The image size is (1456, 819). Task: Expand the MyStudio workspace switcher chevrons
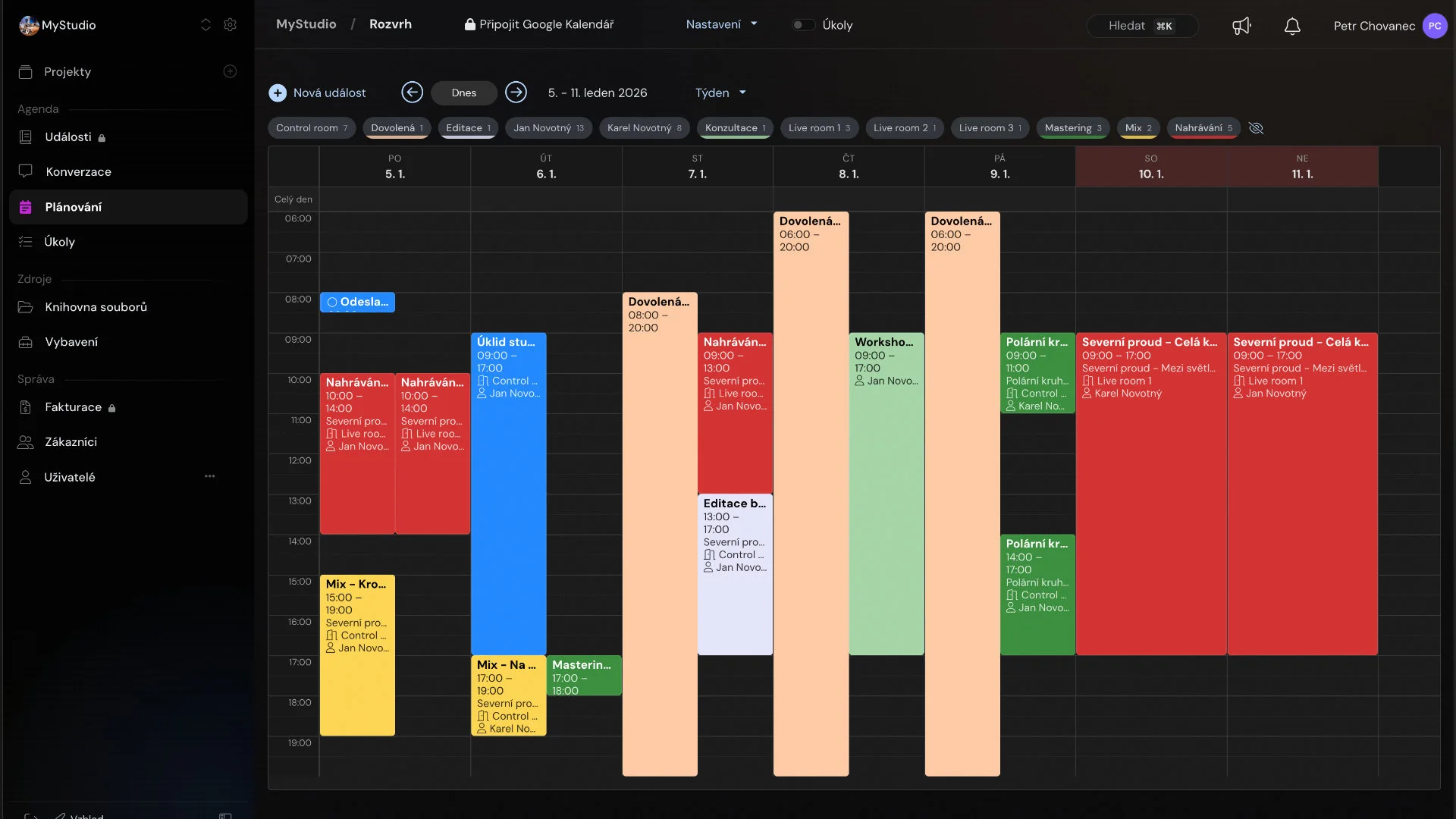click(206, 25)
